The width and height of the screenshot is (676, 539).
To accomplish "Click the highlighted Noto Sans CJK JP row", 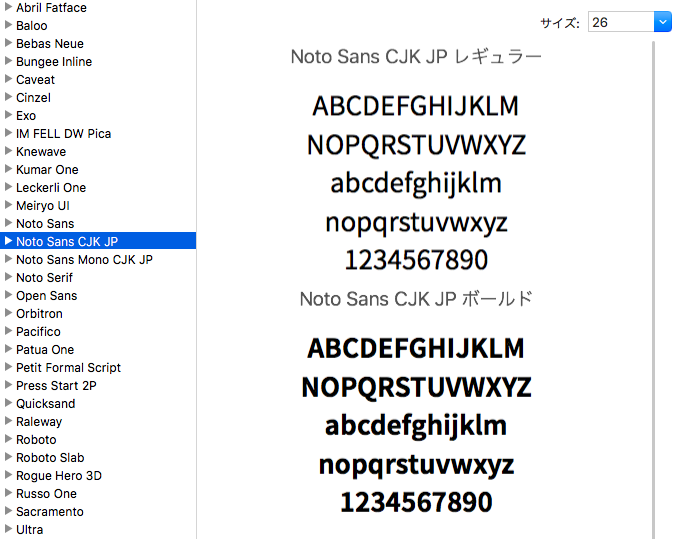I will (98, 241).
